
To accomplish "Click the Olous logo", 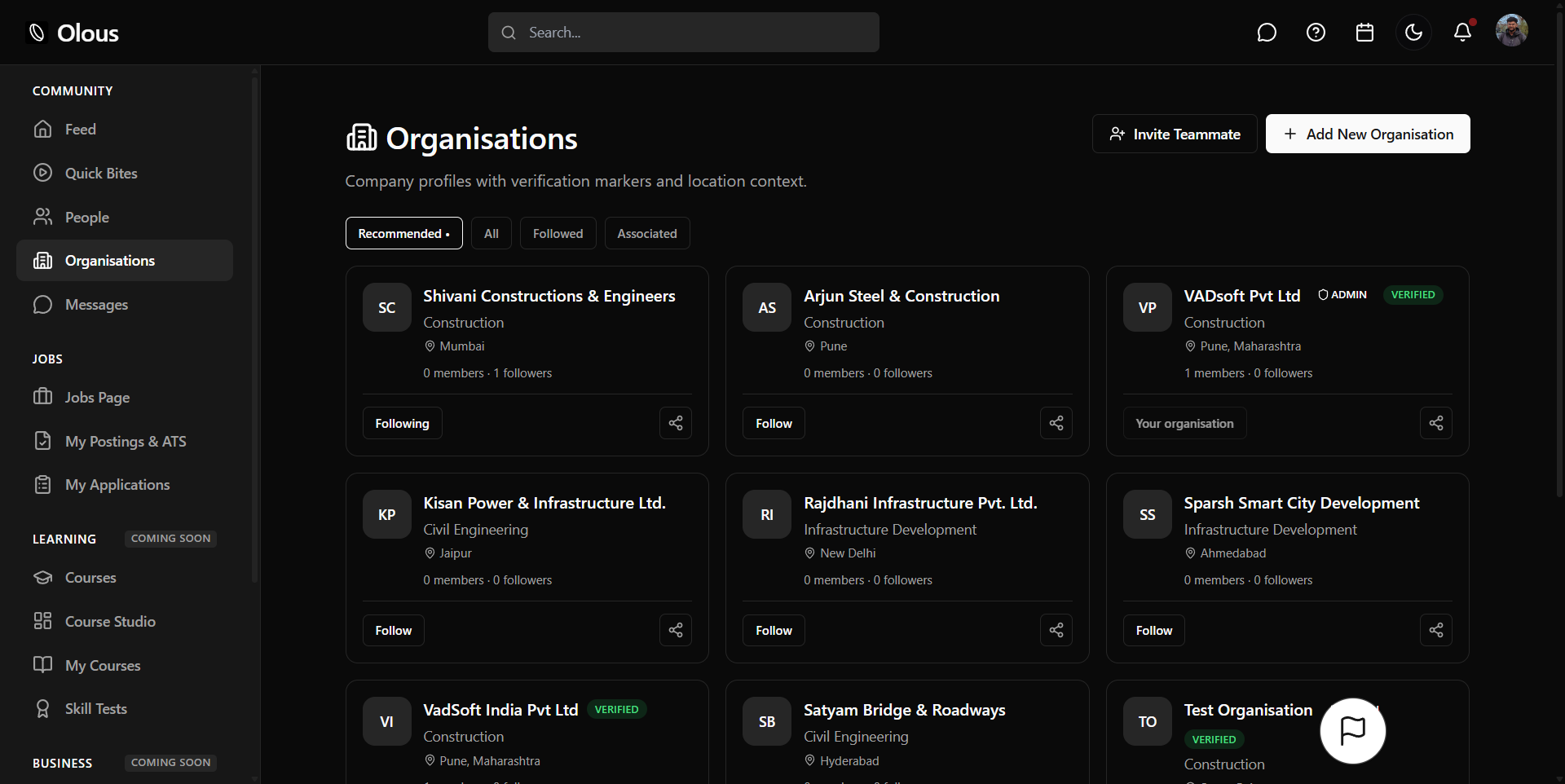I will pyautogui.click(x=74, y=33).
